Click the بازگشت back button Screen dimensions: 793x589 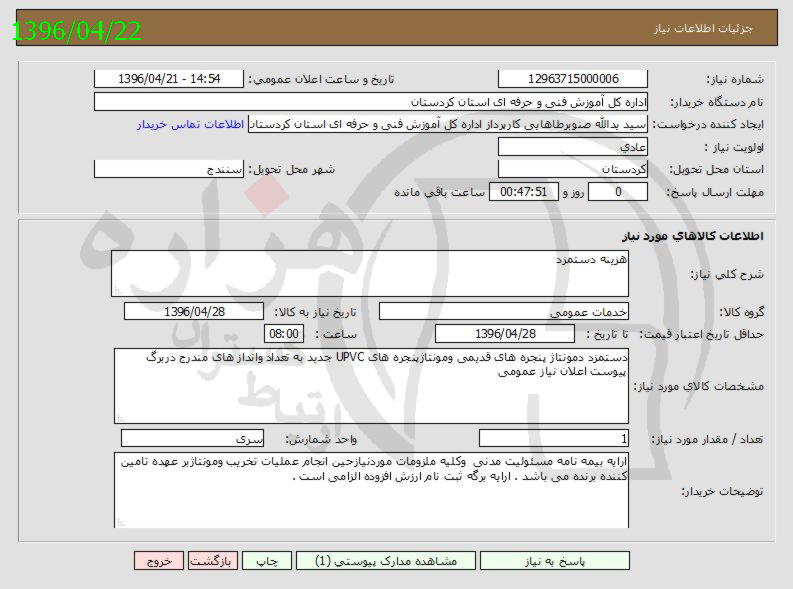pyautogui.click(x=213, y=561)
